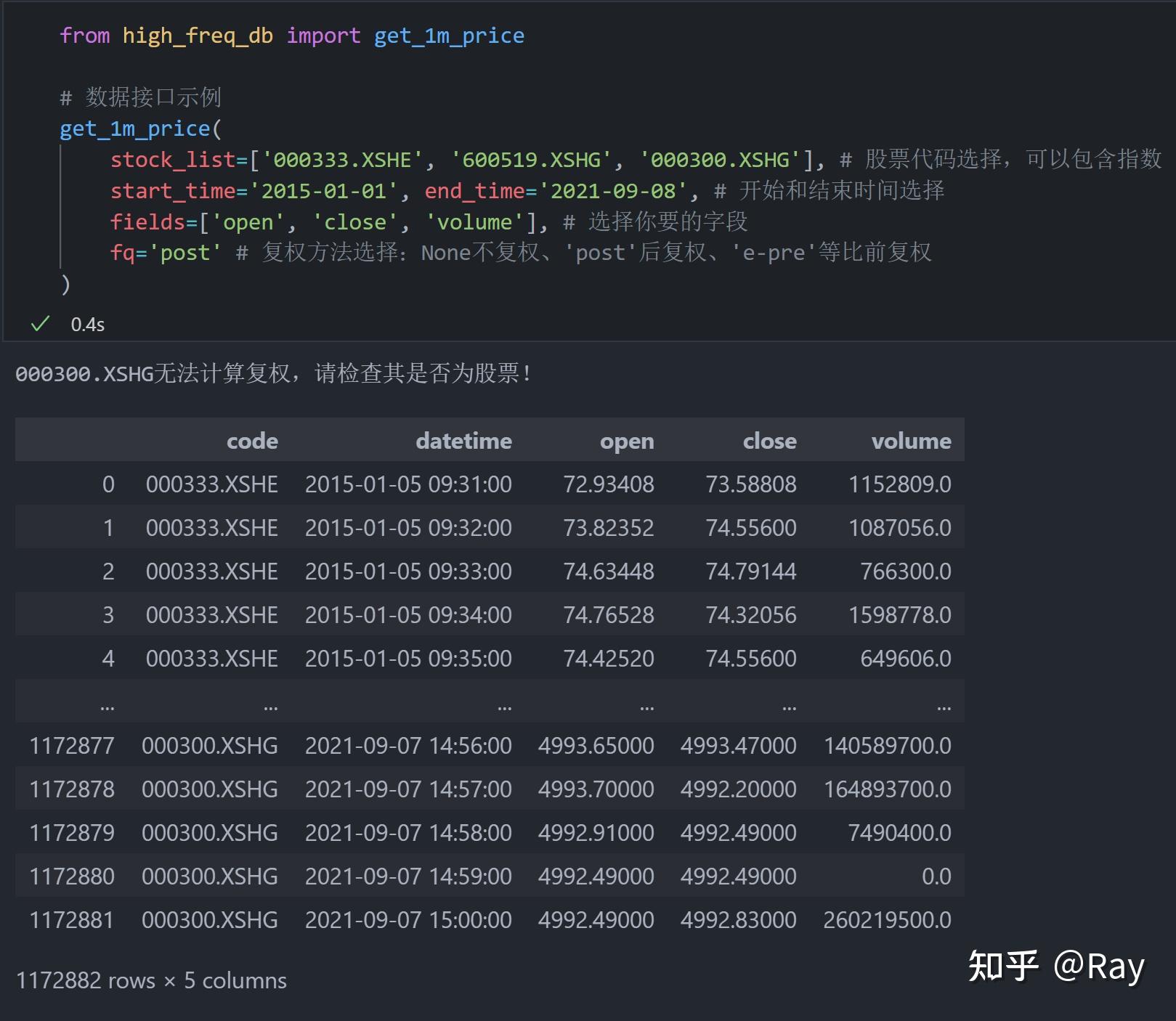The image size is (1176, 1021).
Task: Click the code column header
Action: point(251,440)
